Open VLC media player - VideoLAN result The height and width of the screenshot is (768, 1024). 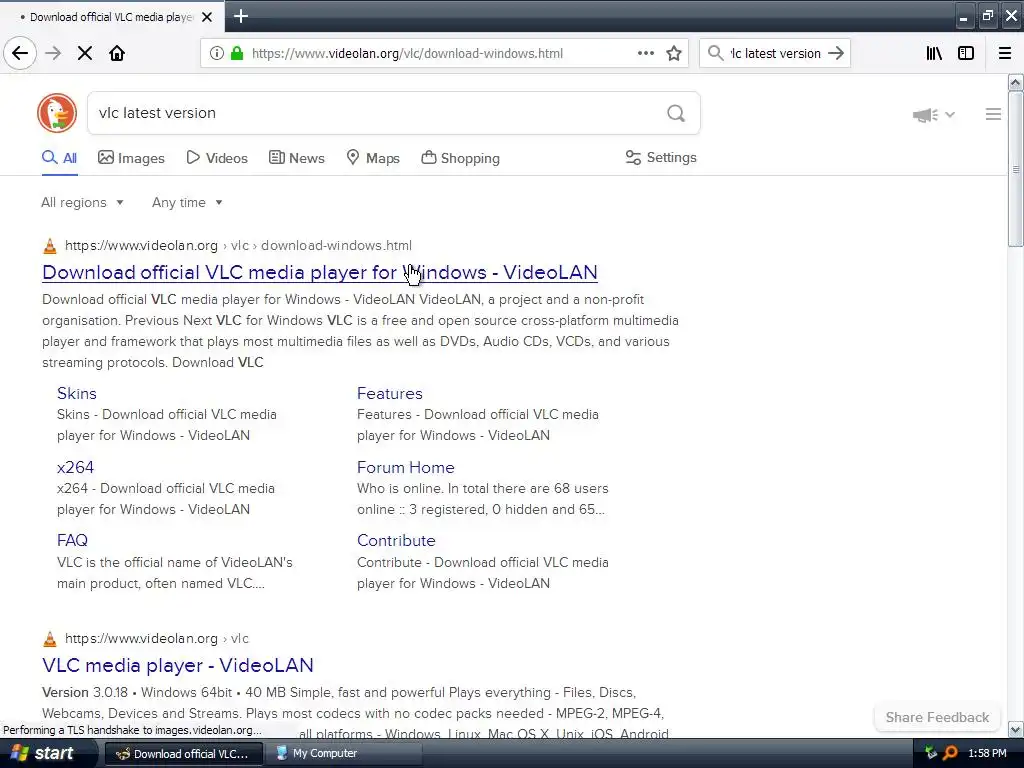pos(178,665)
